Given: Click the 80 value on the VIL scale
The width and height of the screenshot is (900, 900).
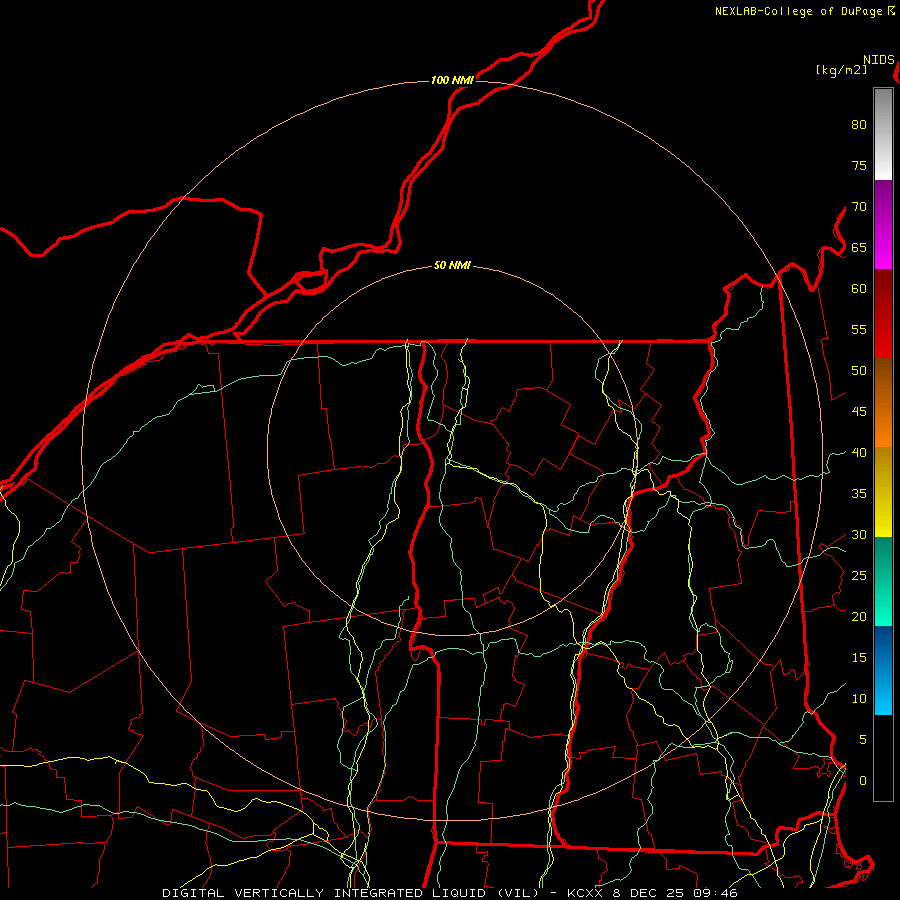Looking at the screenshot, I should tap(859, 125).
